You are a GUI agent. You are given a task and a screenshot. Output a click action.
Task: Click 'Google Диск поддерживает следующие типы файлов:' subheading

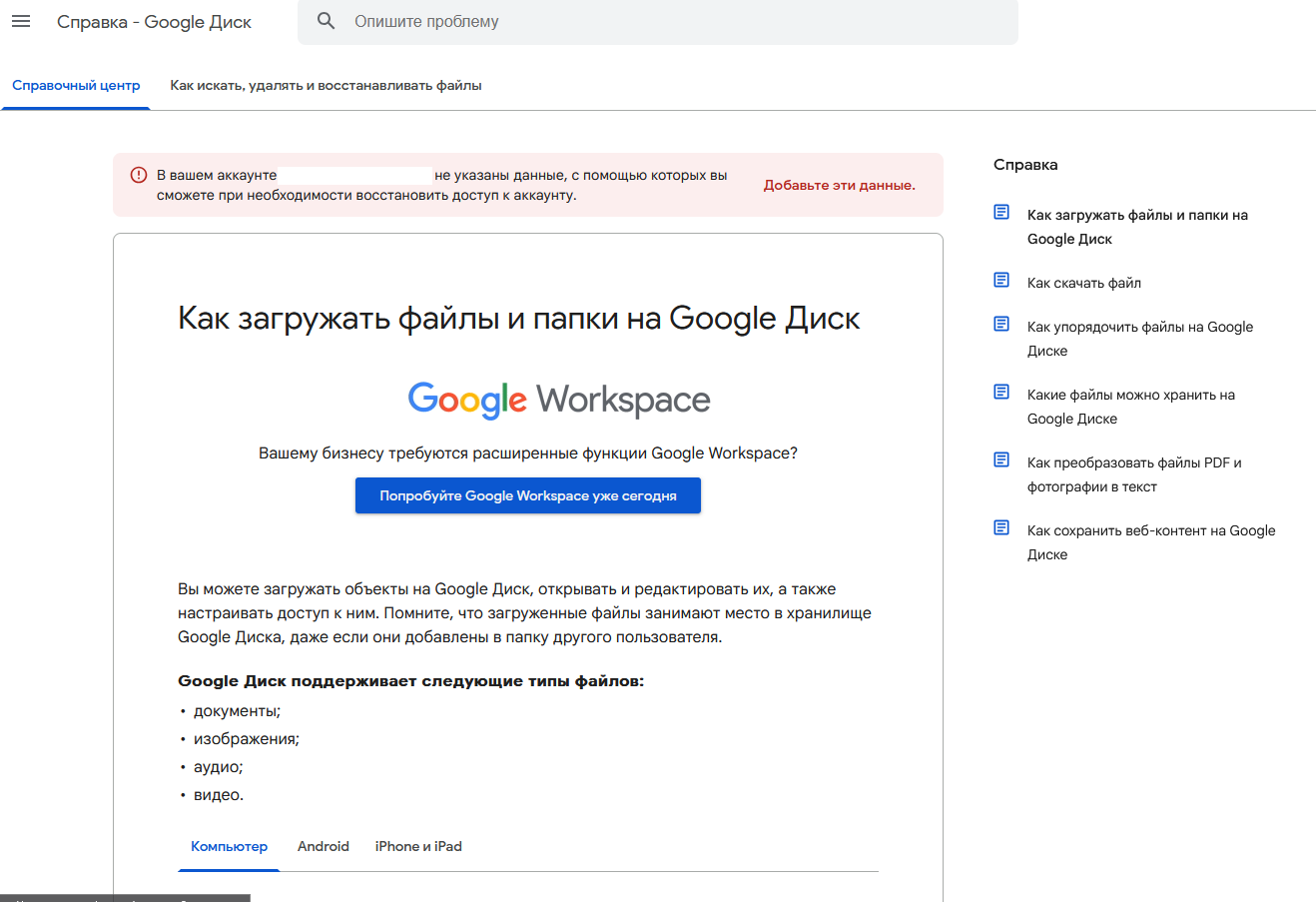pos(411,681)
